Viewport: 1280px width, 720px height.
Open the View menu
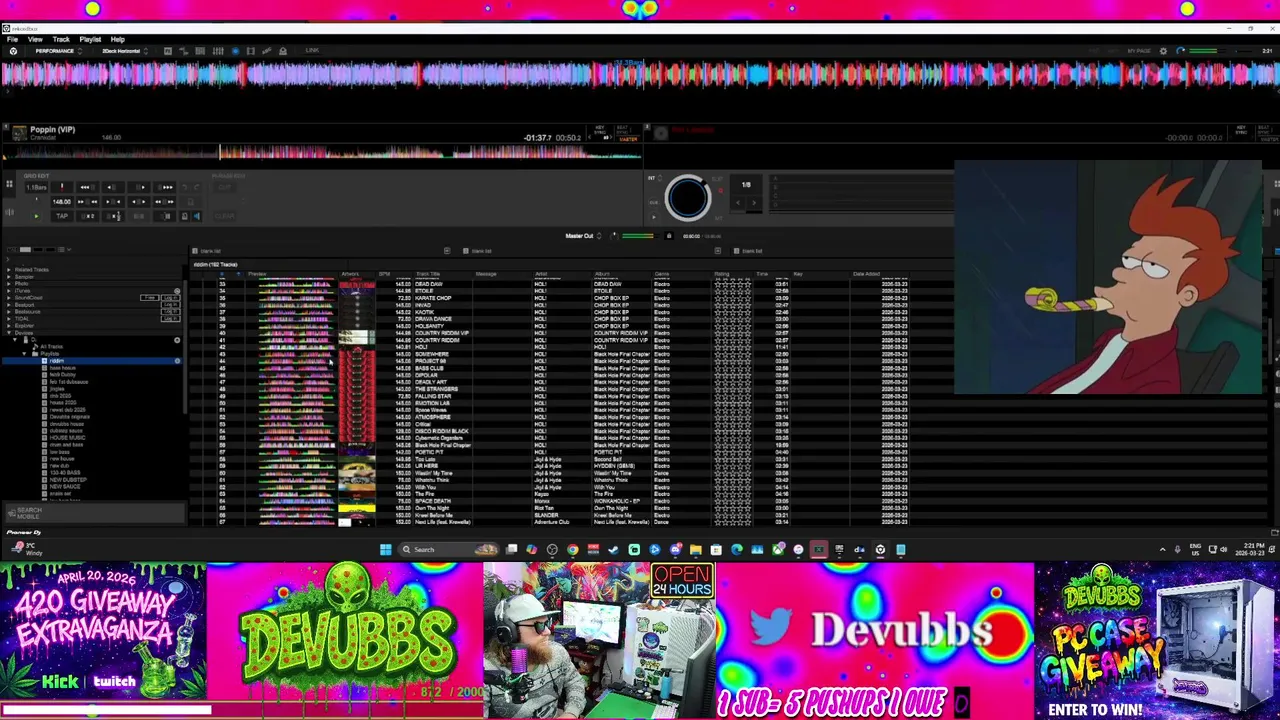(x=35, y=39)
